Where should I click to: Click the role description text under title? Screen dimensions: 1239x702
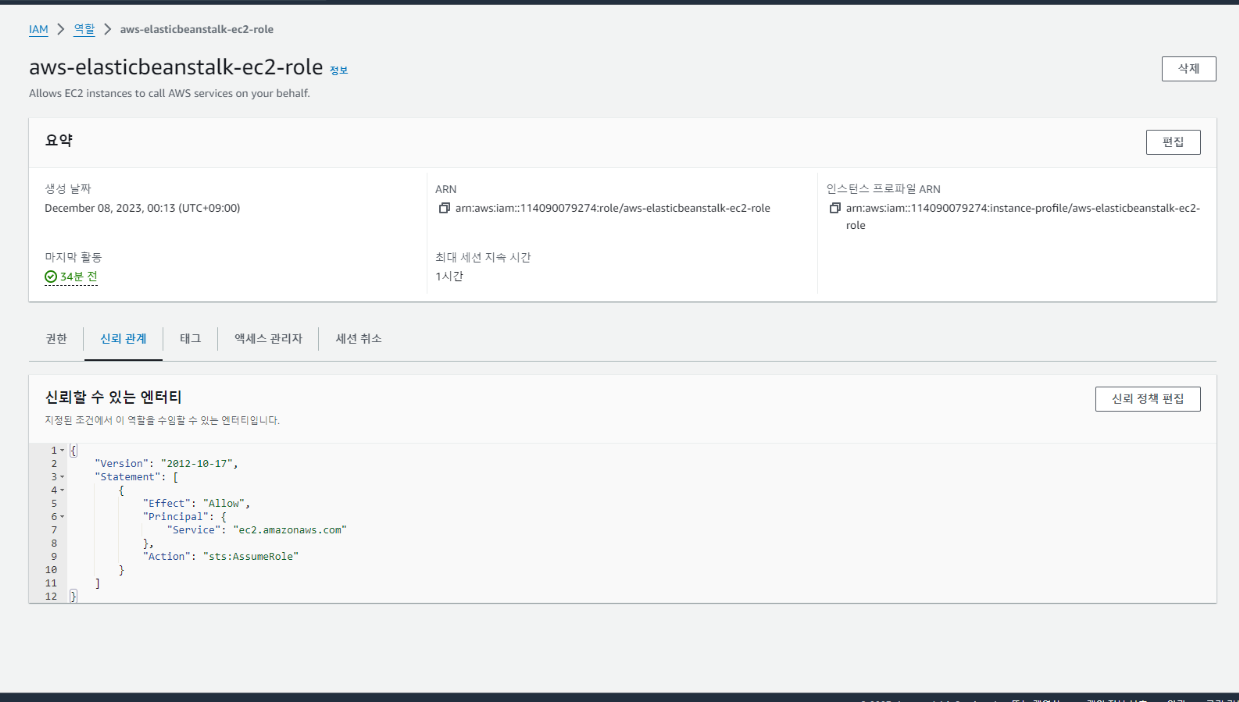169,93
